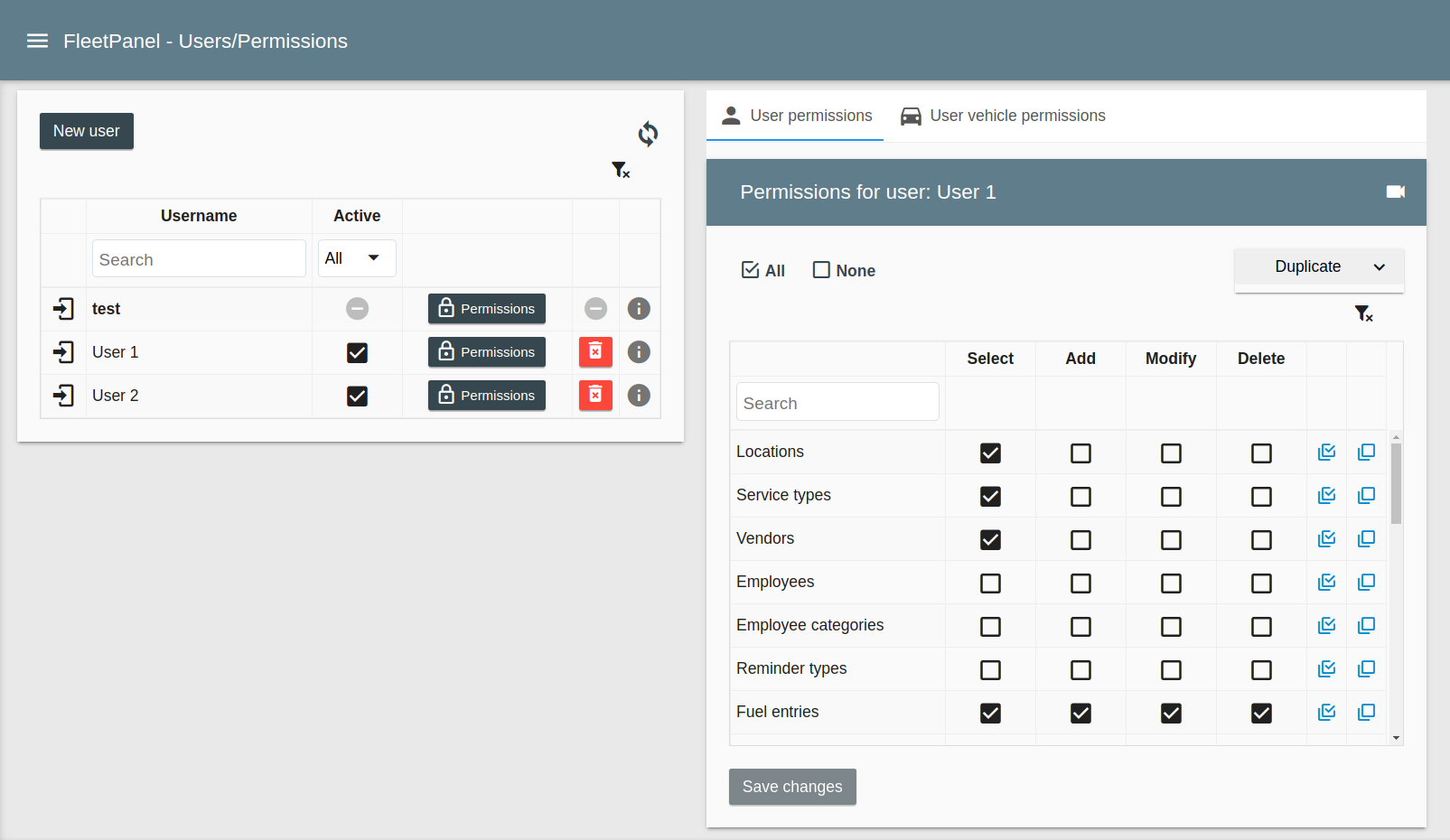Enable Add permission for Vendors

click(1080, 539)
